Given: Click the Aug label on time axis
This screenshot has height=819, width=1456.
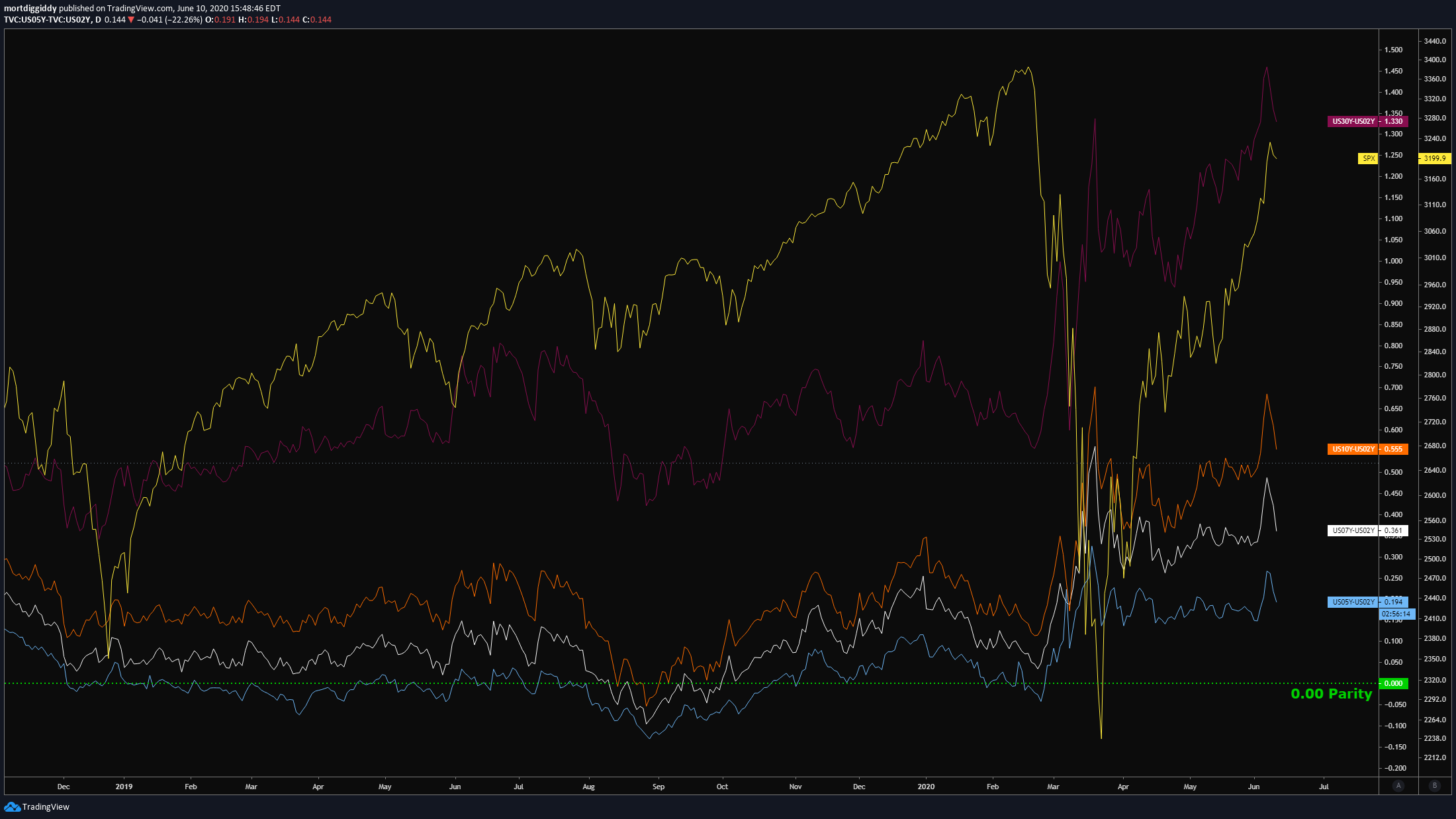Looking at the screenshot, I should [x=588, y=787].
